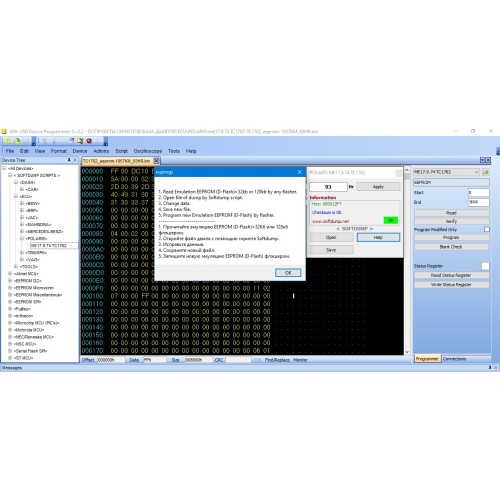
Task: Click Open in the POLARIS script panel
Action: click(331, 237)
